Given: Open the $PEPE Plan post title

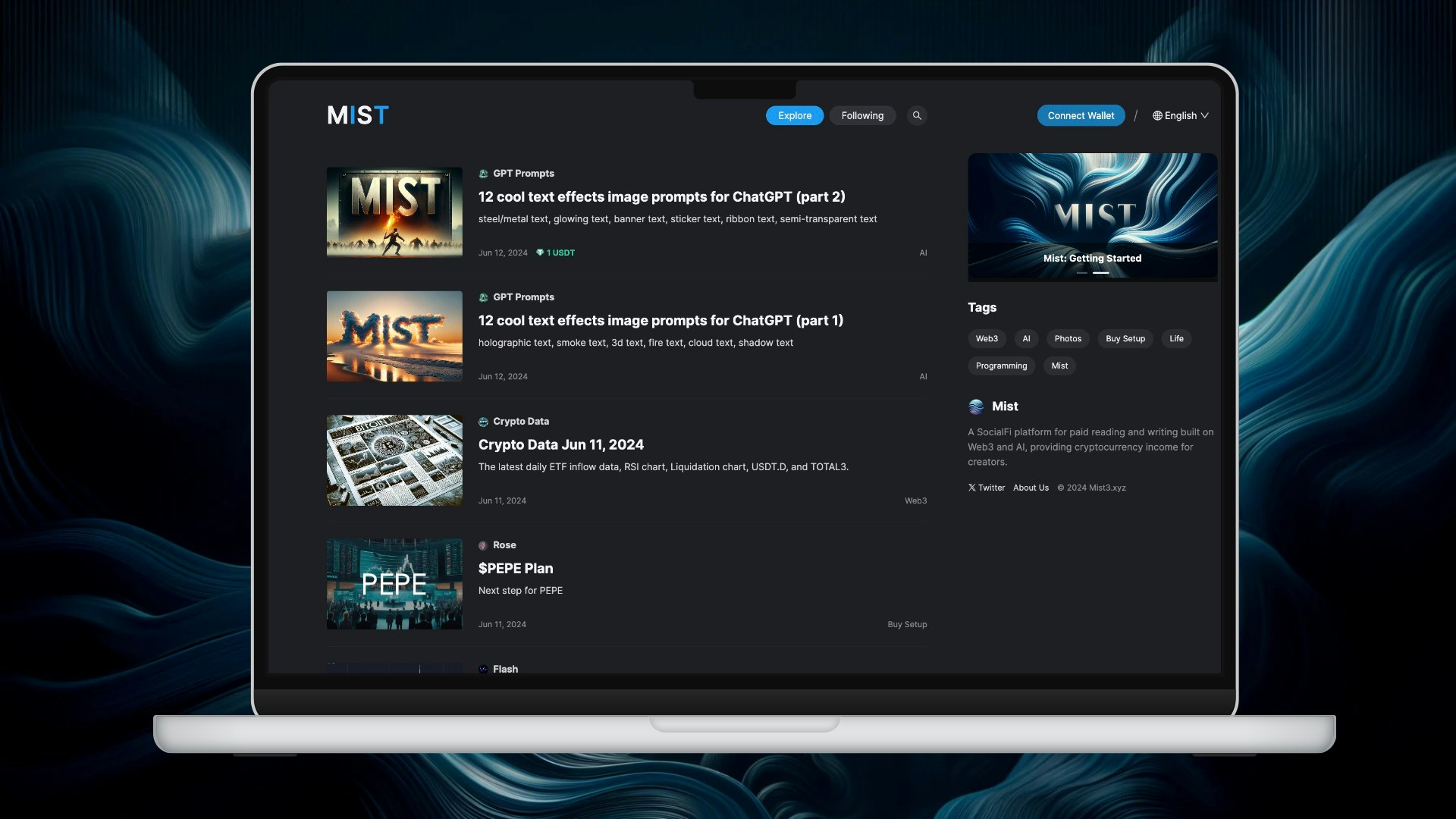Looking at the screenshot, I should pos(516,568).
